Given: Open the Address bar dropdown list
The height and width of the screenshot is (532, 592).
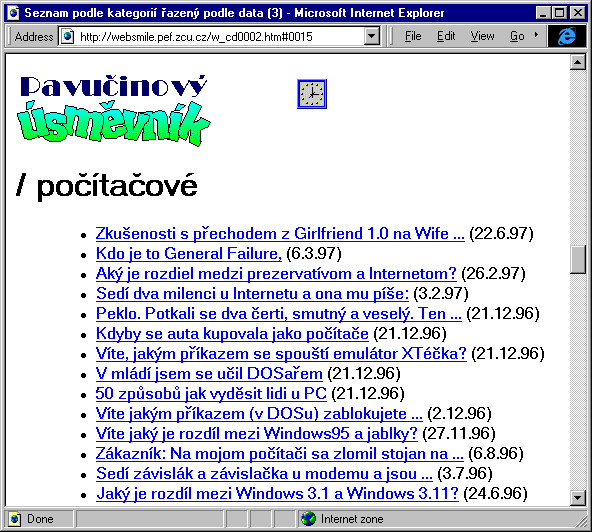Looking at the screenshot, I should coord(372,37).
